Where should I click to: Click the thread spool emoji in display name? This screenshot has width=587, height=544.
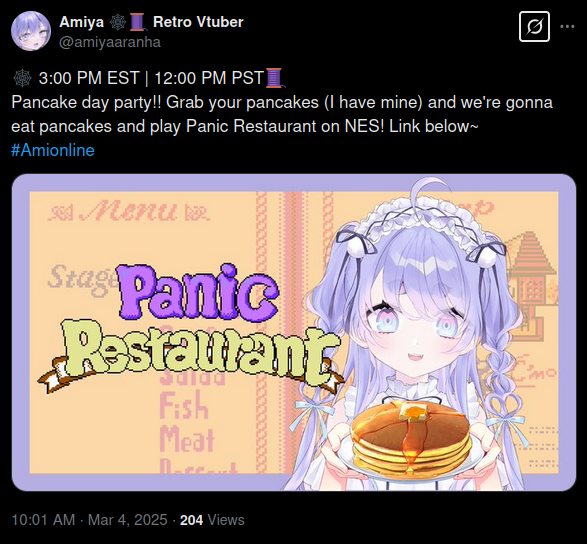click(x=137, y=22)
